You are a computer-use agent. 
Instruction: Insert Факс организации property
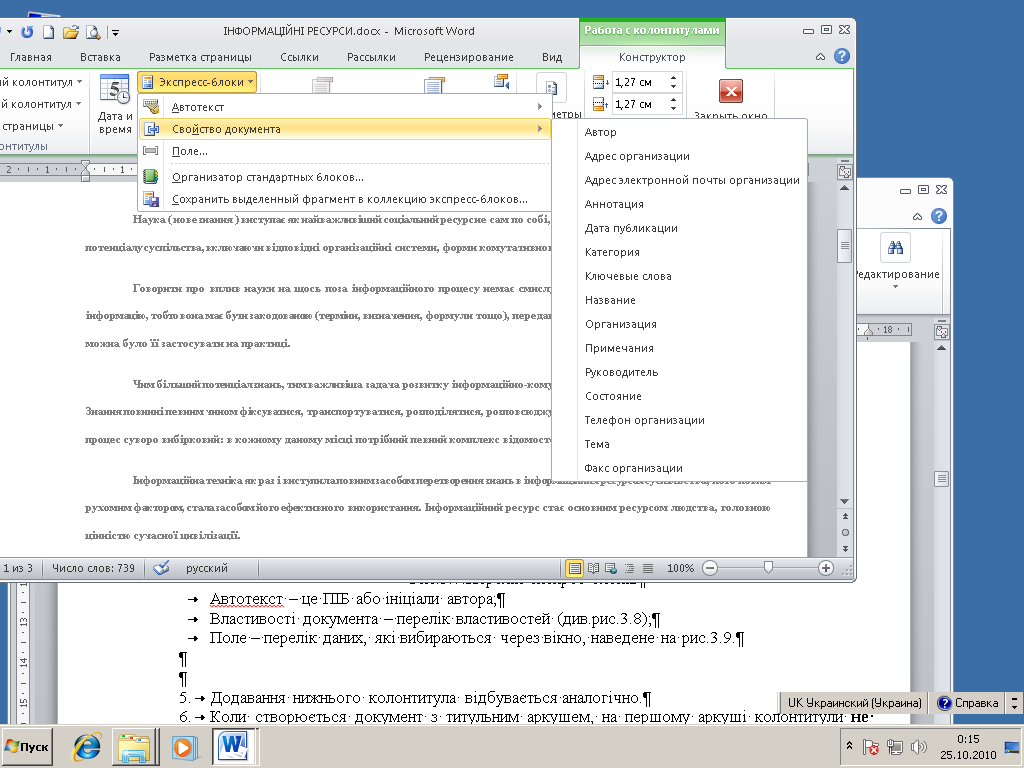[x=679, y=468]
